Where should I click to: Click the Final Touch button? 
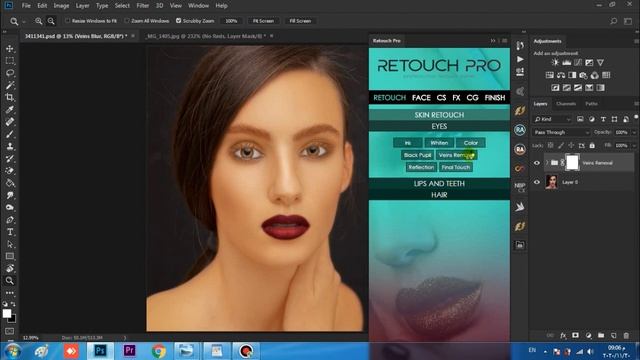pyautogui.click(x=456, y=167)
